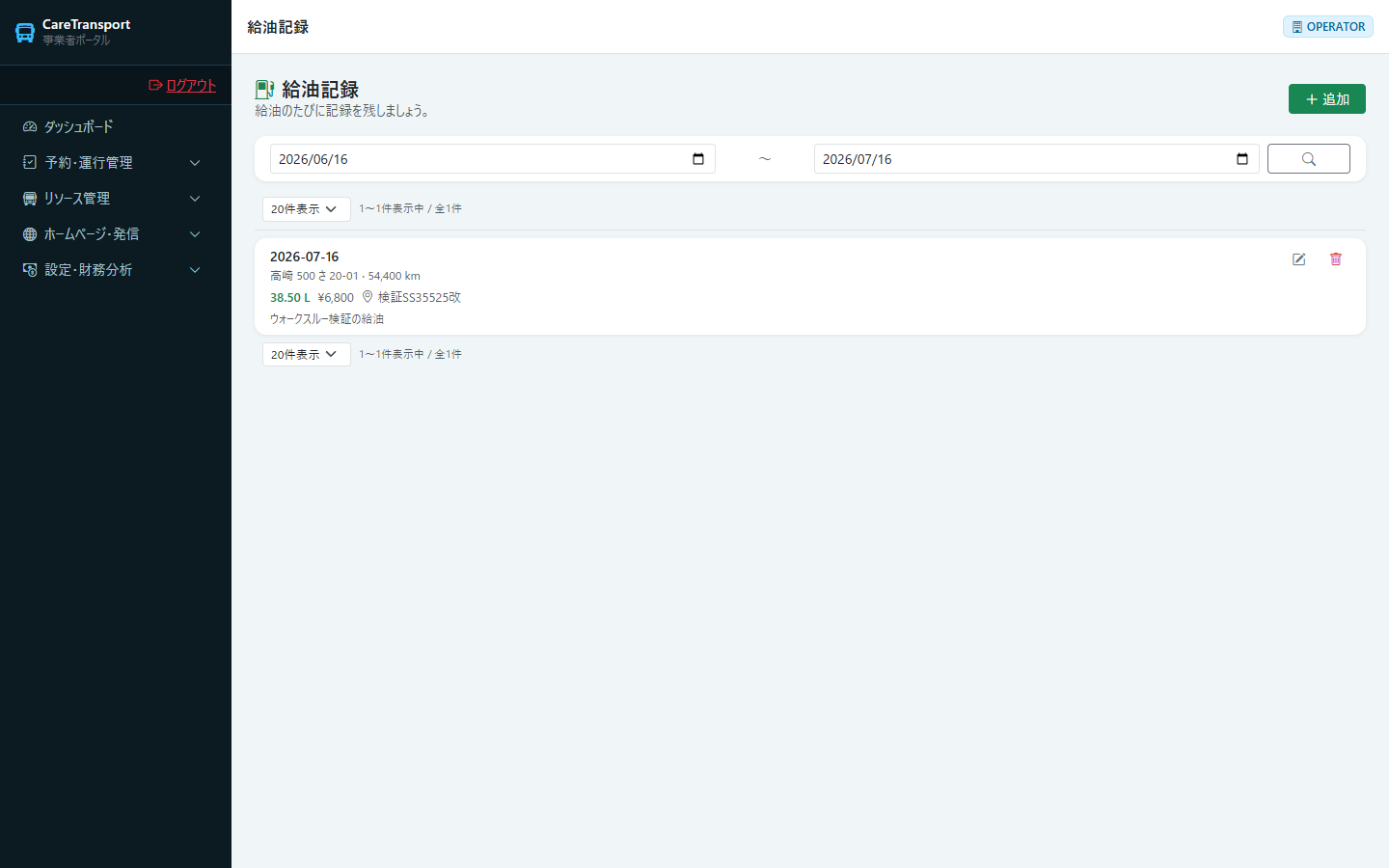Click the OPERATOR badge
Screen dimensions: 1389x868
tap(1328, 27)
